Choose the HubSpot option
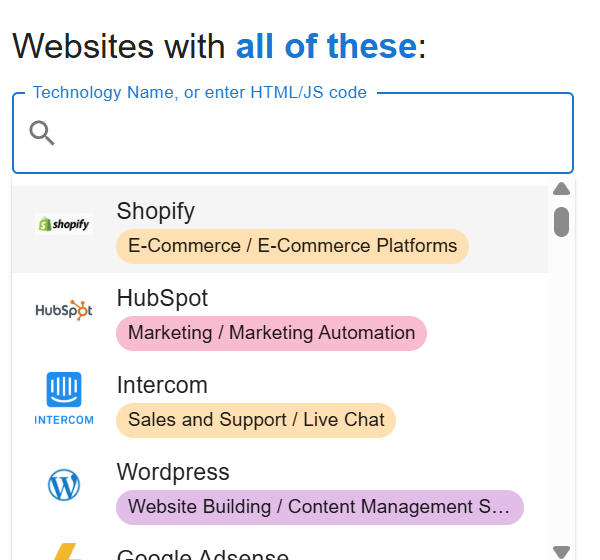 click(x=162, y=298)
